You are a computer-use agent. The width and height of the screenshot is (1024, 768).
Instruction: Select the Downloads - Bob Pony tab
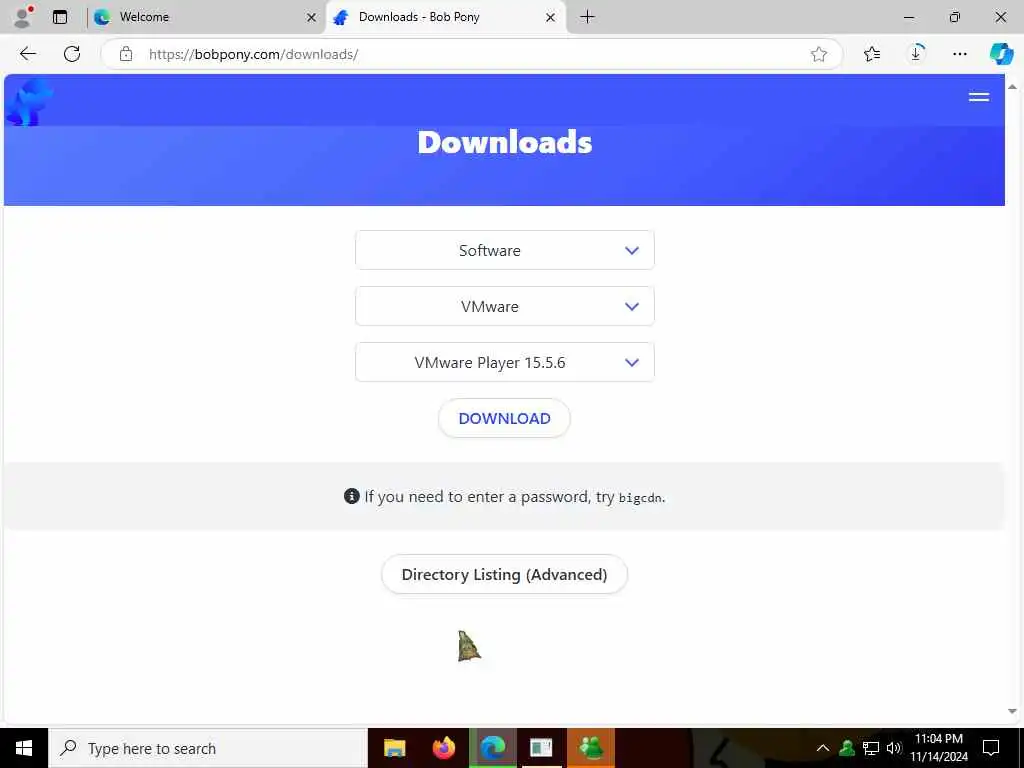tap(445, 17)
